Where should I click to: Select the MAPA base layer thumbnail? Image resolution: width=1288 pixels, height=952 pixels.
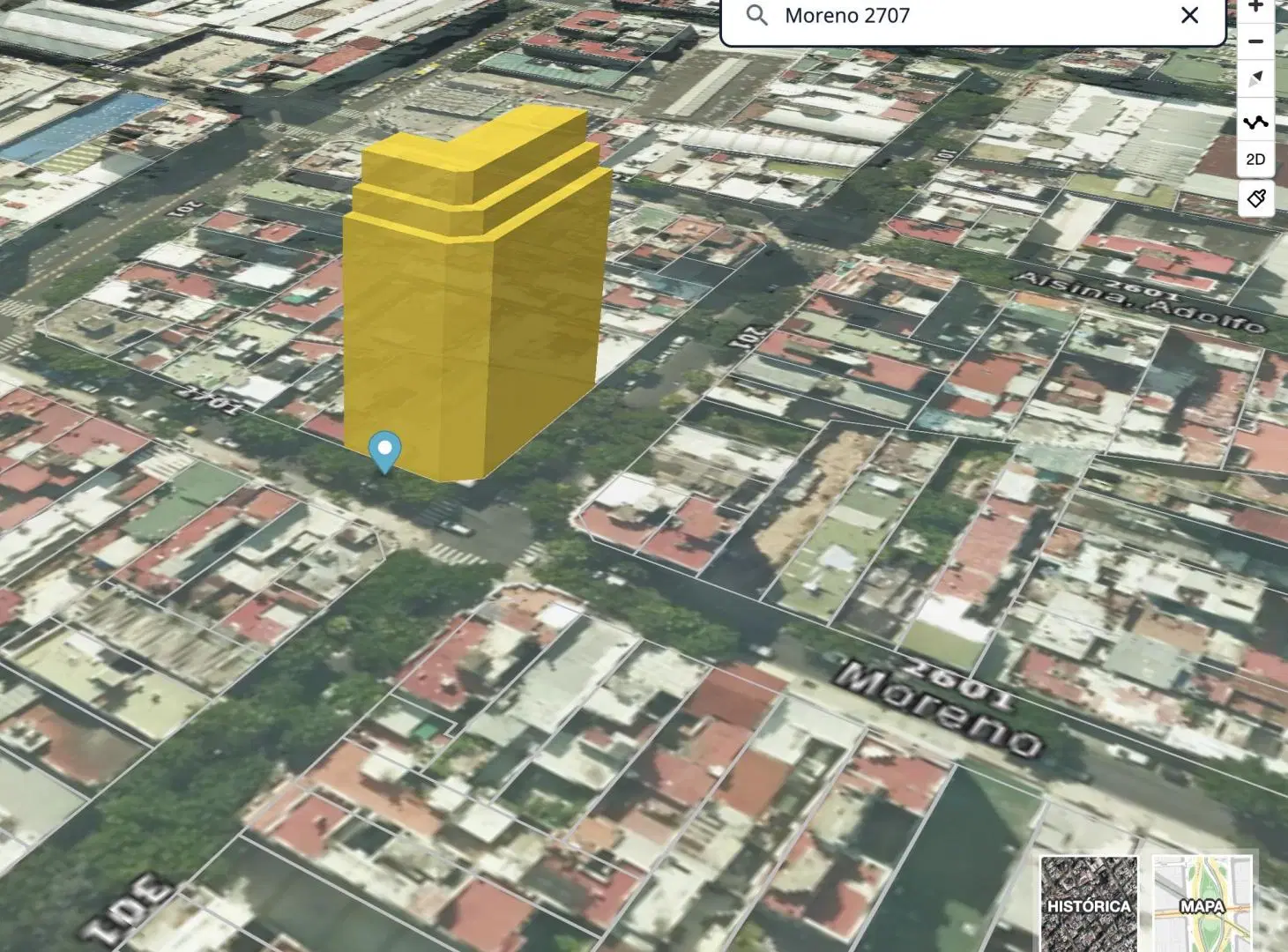[1202, 904]
